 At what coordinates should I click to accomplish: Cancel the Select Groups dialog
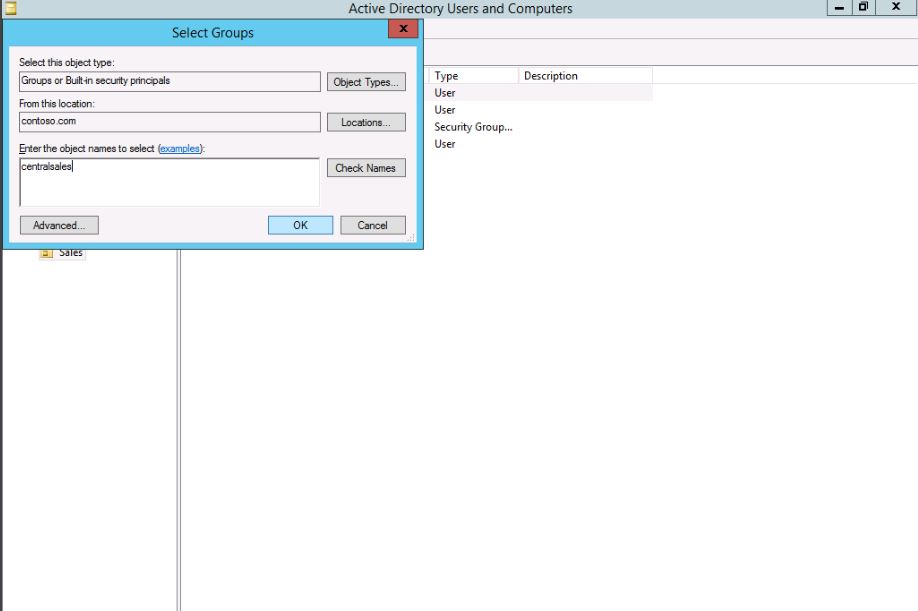pyautogui.click(x=372, y=225)
